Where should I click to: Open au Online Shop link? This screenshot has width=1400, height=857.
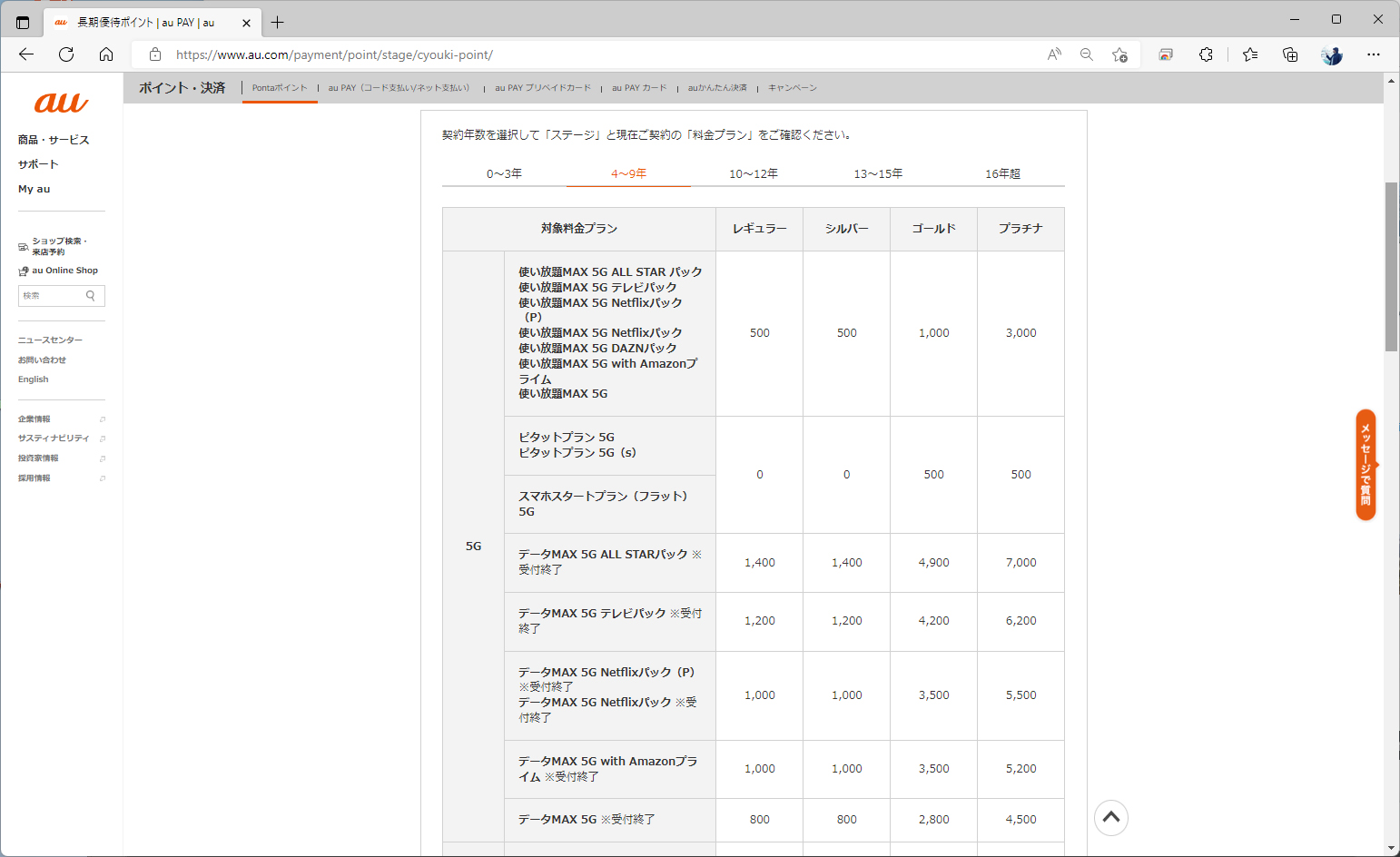coord(64,271)
